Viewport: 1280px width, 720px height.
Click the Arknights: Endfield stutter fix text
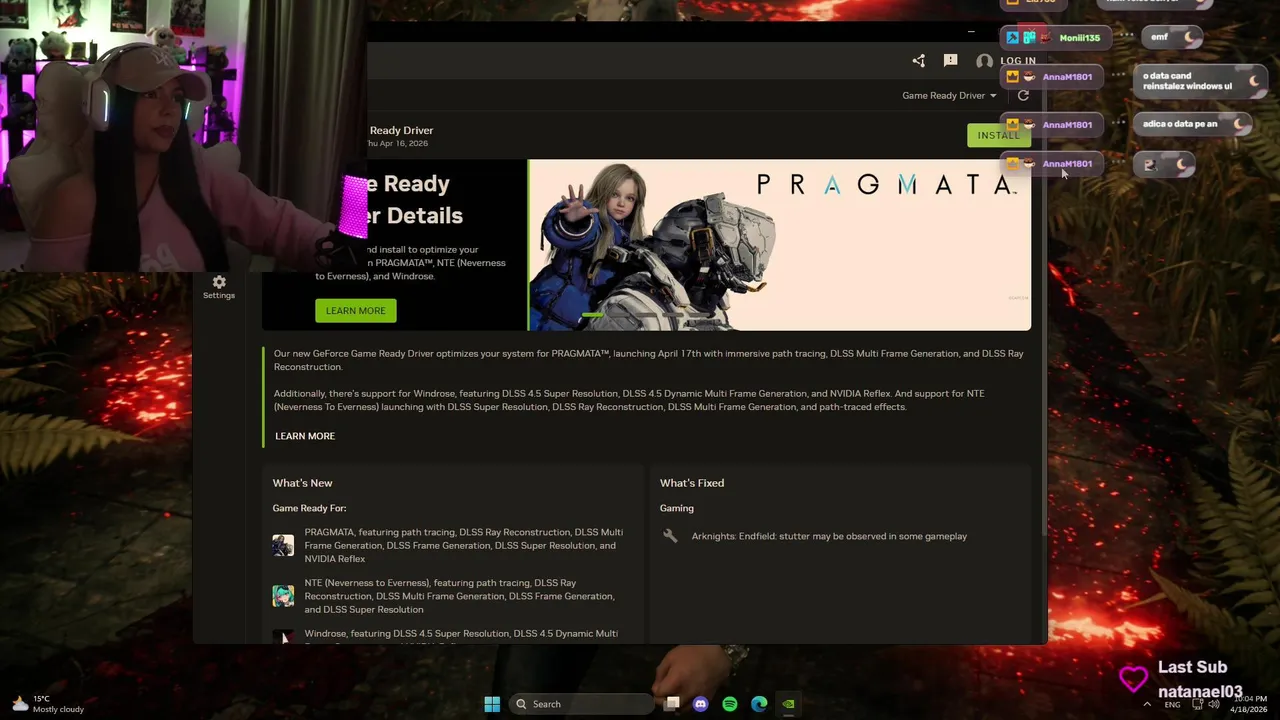coord(829,536)
